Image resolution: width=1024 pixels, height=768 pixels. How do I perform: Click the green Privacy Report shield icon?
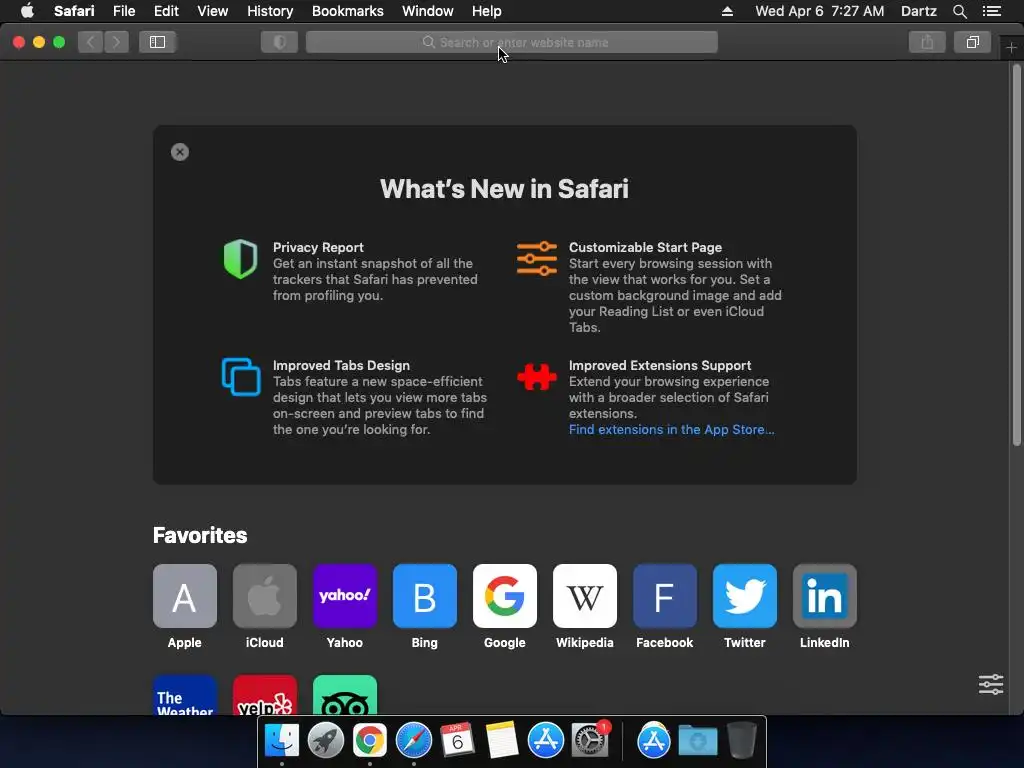pos(240,259)
